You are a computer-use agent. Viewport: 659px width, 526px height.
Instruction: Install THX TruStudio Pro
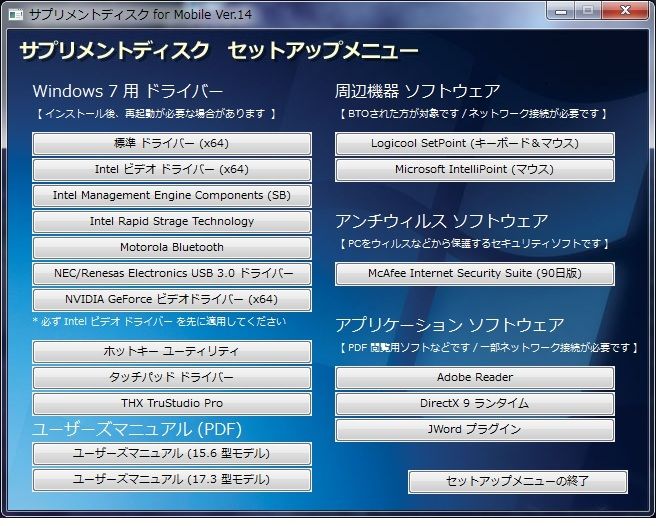click(172, 404)
